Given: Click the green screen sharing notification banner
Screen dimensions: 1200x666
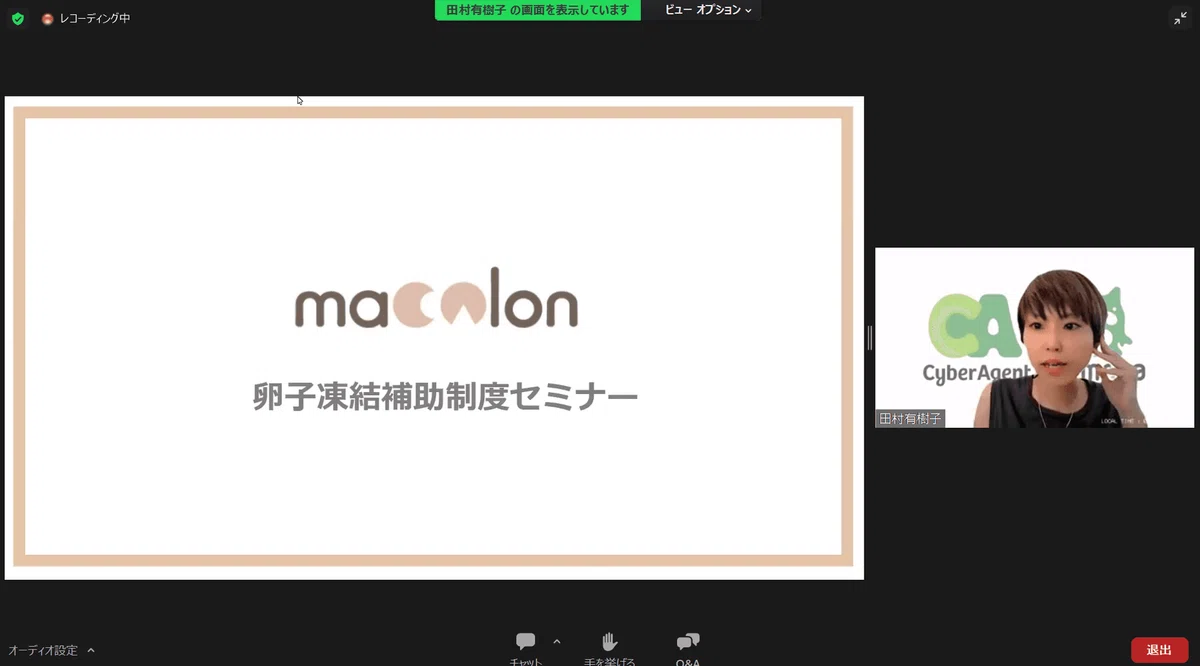Looking at the screenshot, I should point(538,10).
